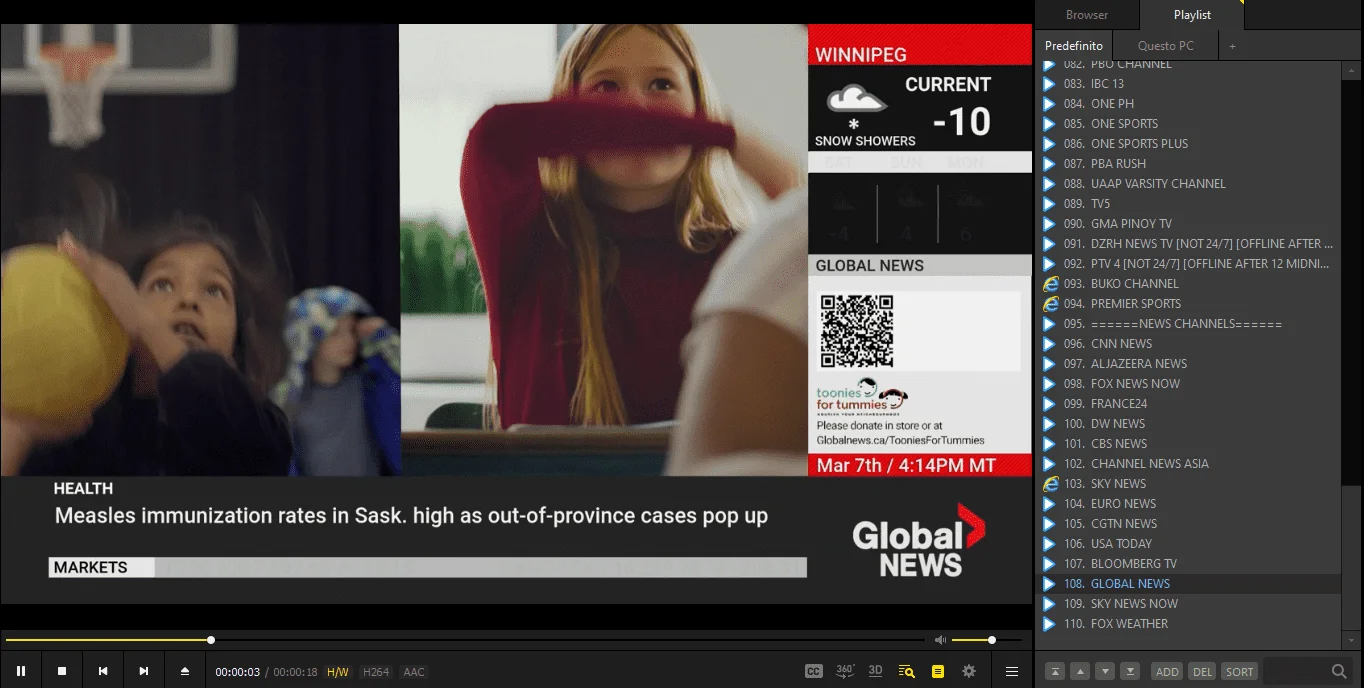1364x688 pixels.
Task: Click the browser icon beside SKY NEWS
Action: click(x=1050, y=484)
